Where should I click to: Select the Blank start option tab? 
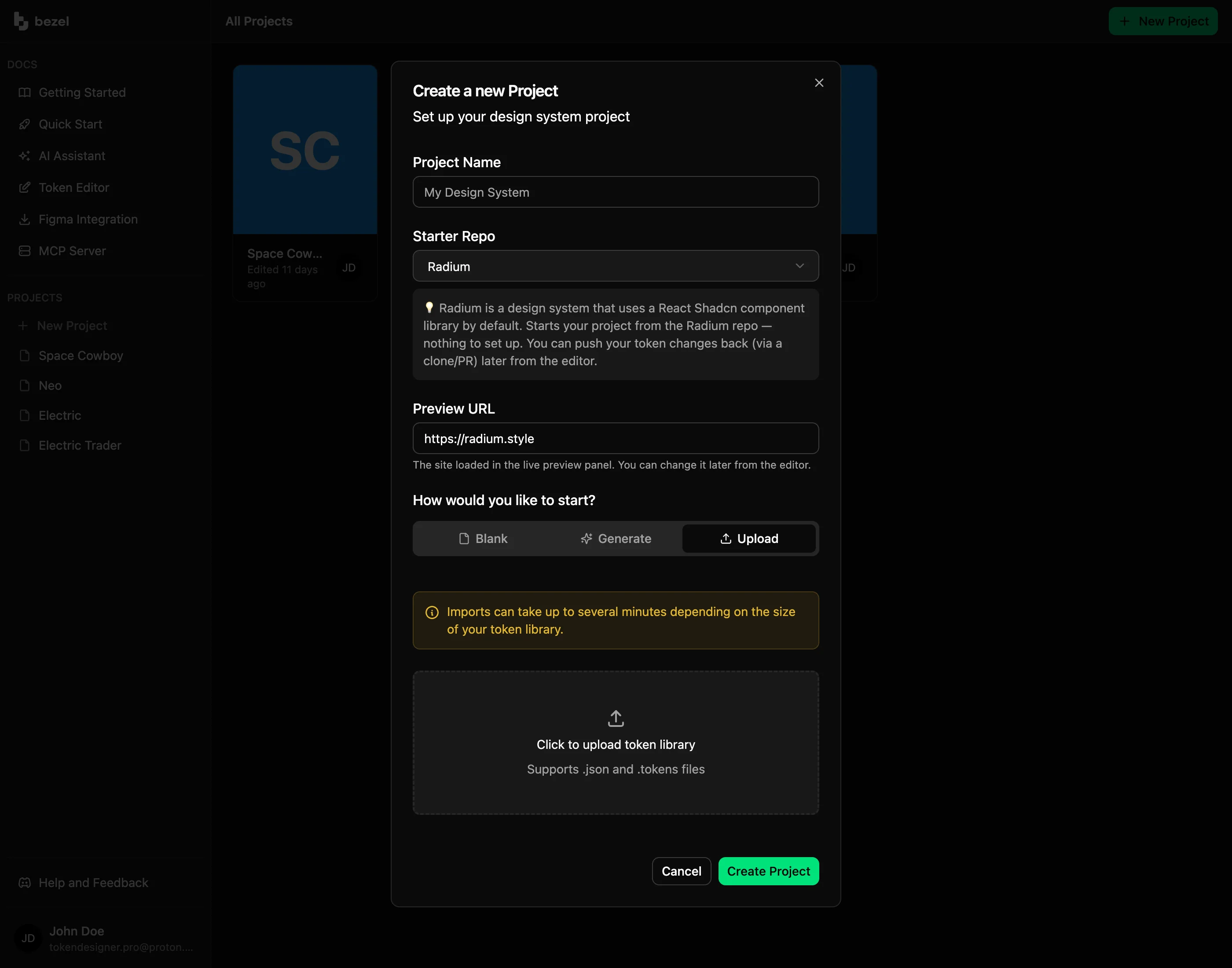pyautogui.click(x=482, y=539)
